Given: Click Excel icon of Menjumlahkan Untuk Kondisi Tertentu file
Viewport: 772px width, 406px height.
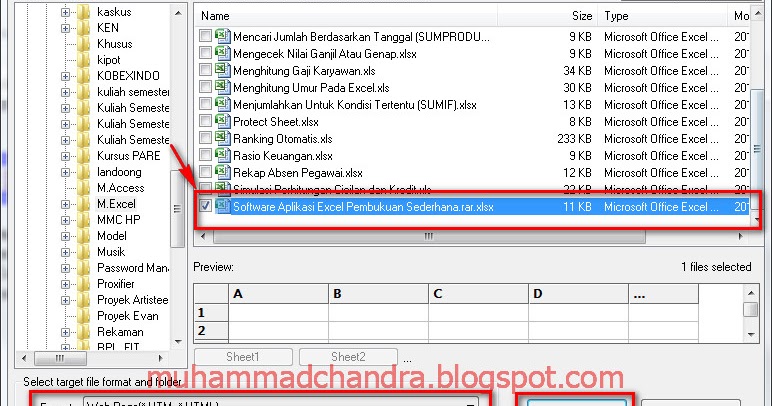Looking at the screenshot, I should [223, 104].
